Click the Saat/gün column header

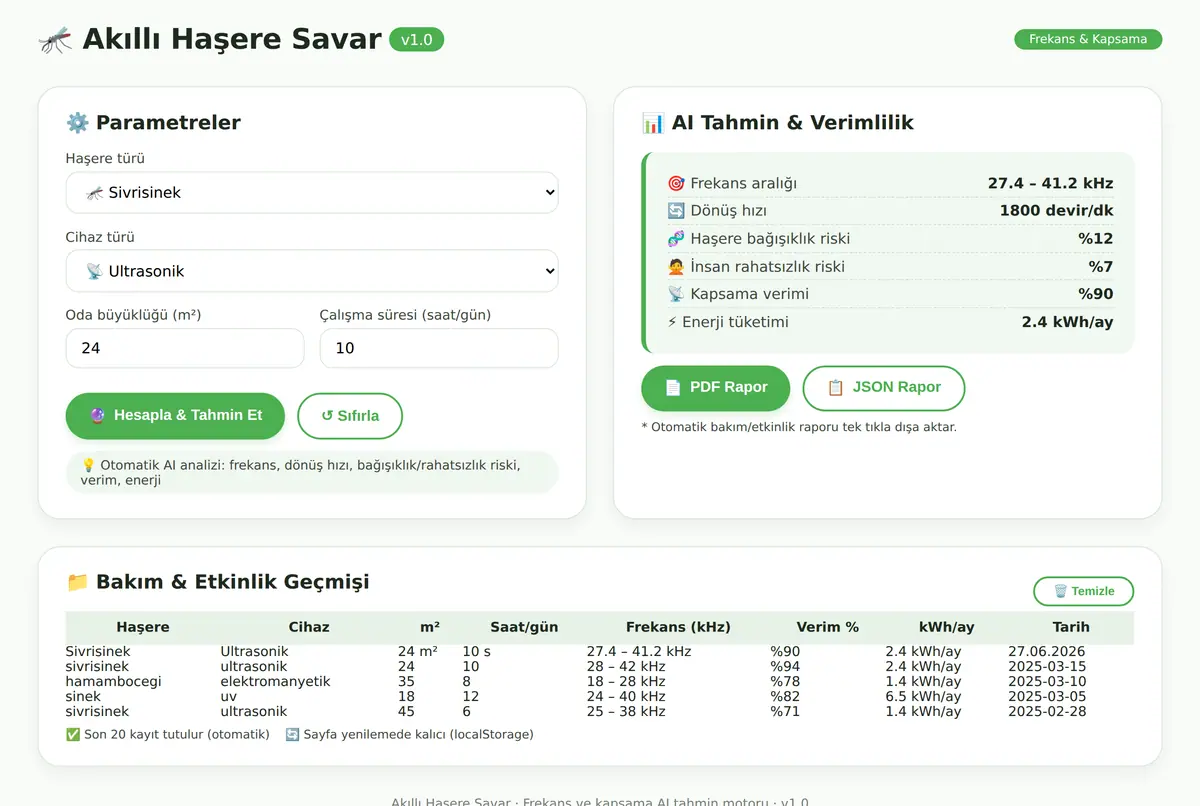tap(524, 627)
